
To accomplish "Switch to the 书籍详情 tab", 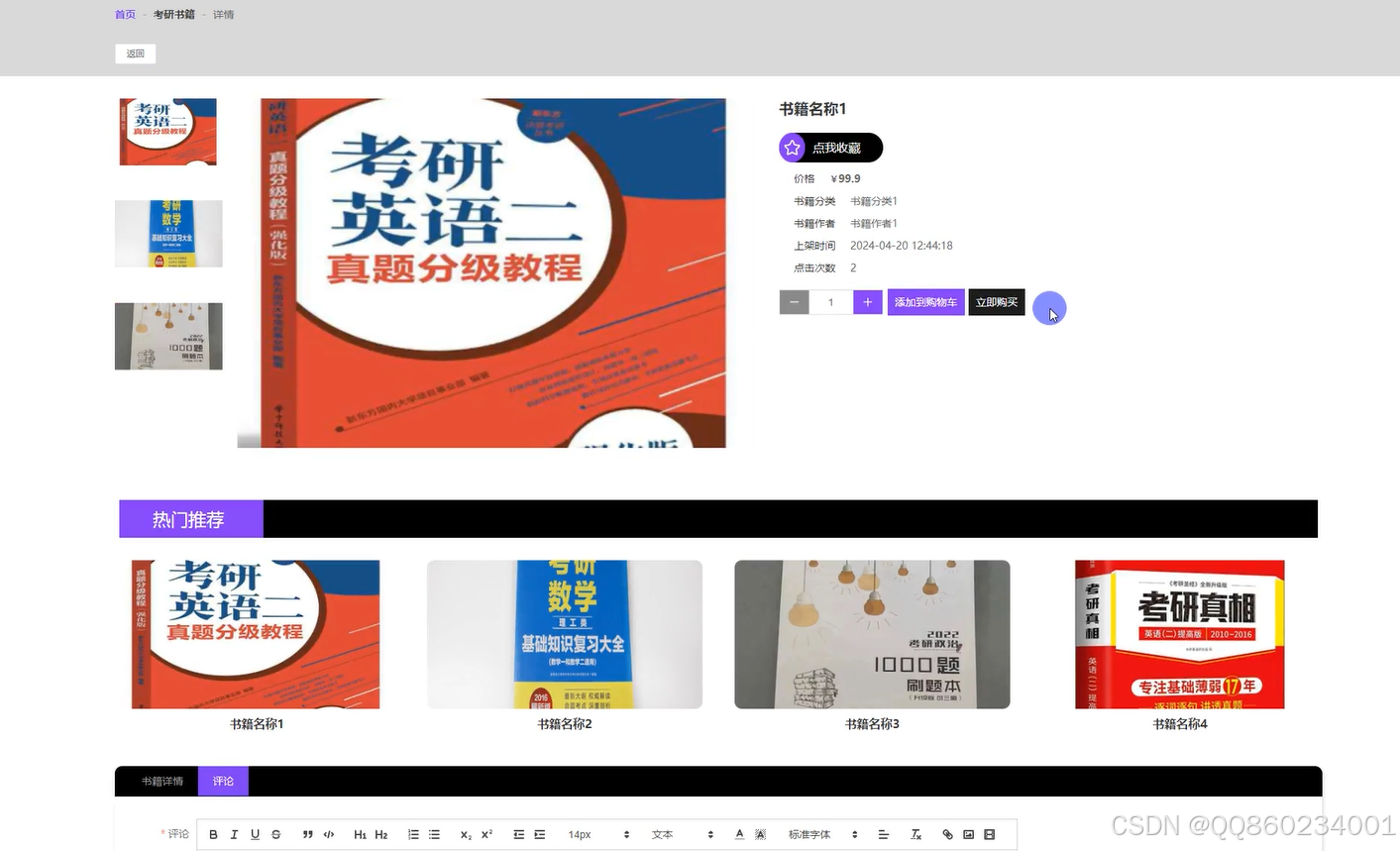I will click(162, 781).
